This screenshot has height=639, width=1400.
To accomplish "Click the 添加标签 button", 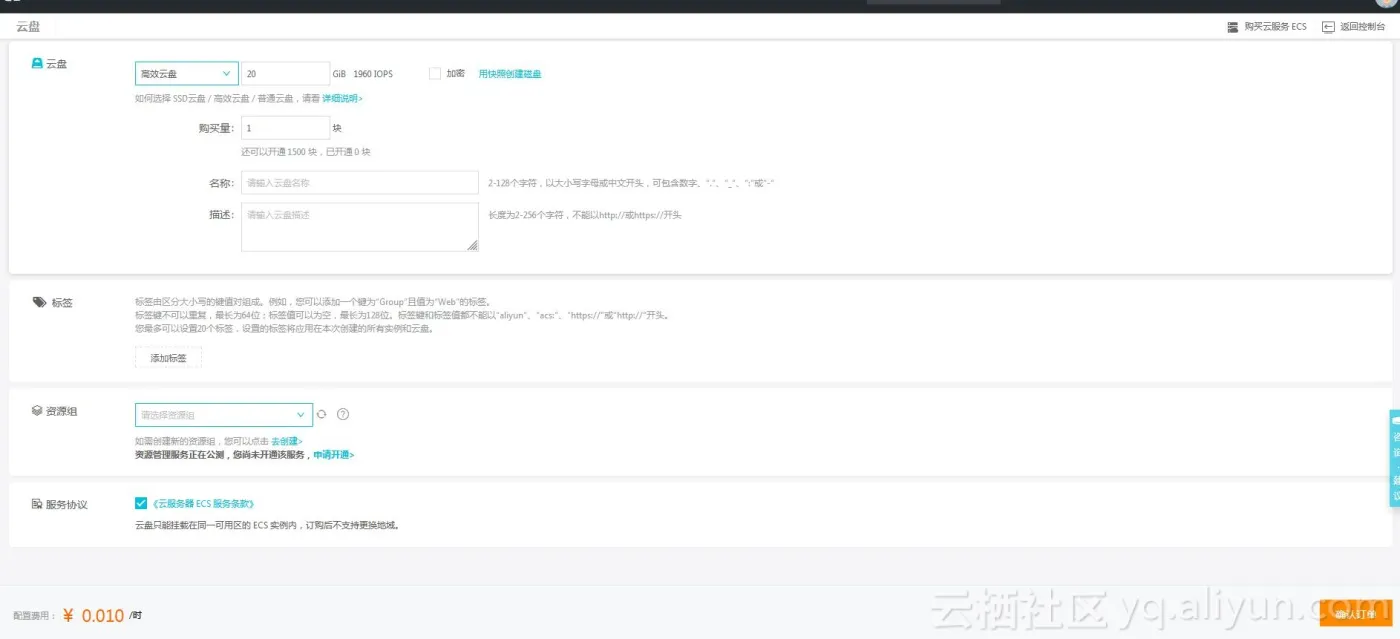I will click(168, 358).
